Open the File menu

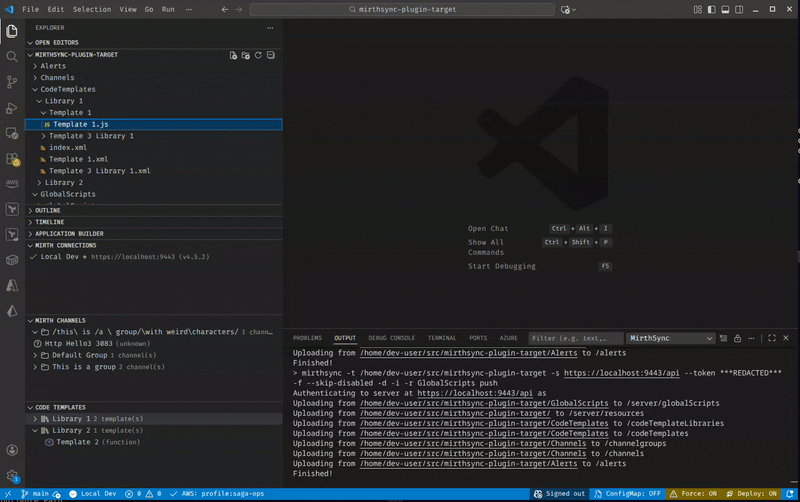point(30,9)
